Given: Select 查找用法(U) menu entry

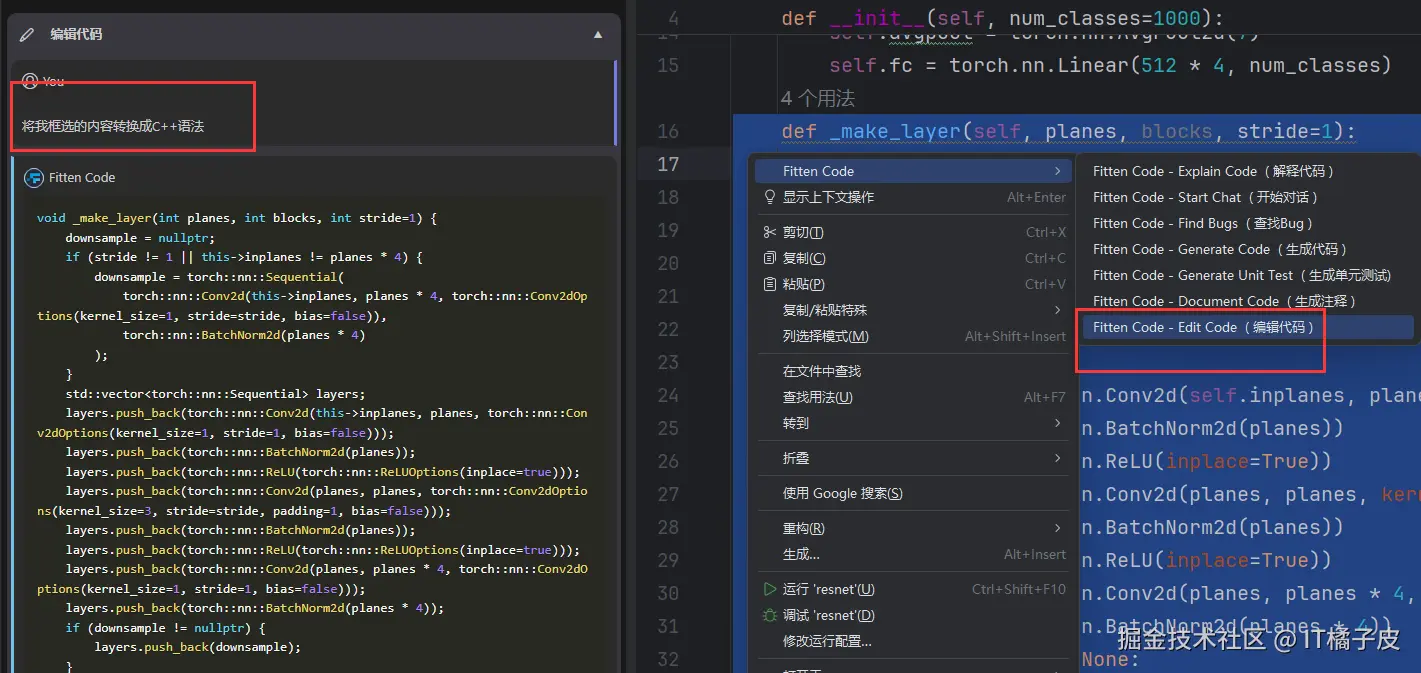Looking at the screenshot, I should [x=913, y=397].
